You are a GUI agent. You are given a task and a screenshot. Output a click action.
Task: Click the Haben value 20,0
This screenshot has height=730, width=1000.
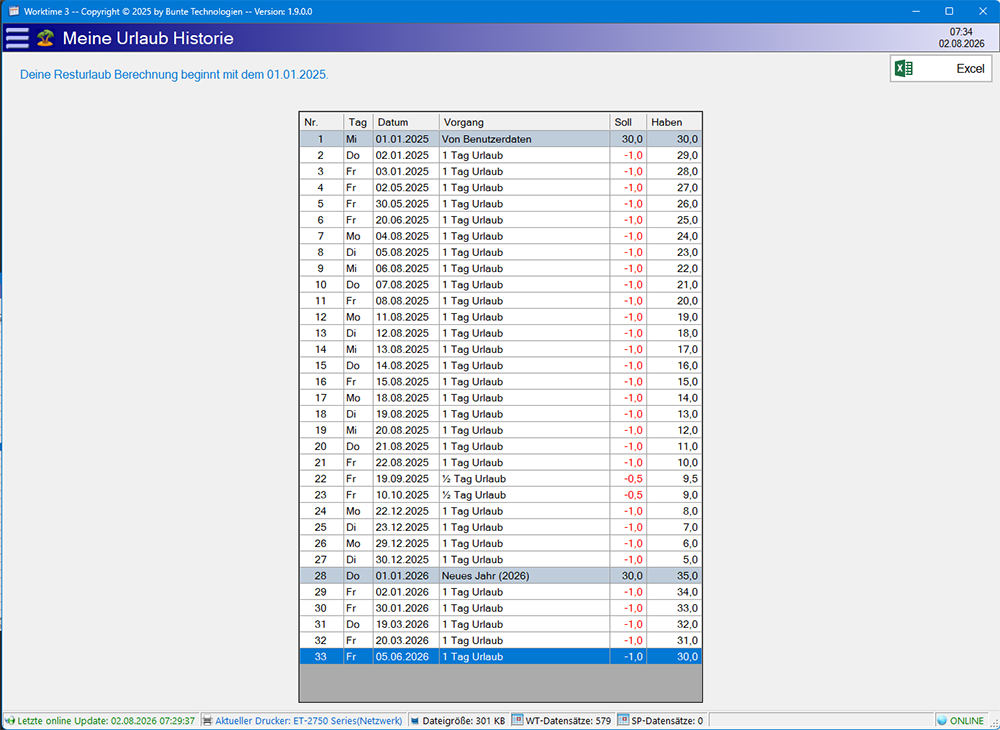click(674, 301)
